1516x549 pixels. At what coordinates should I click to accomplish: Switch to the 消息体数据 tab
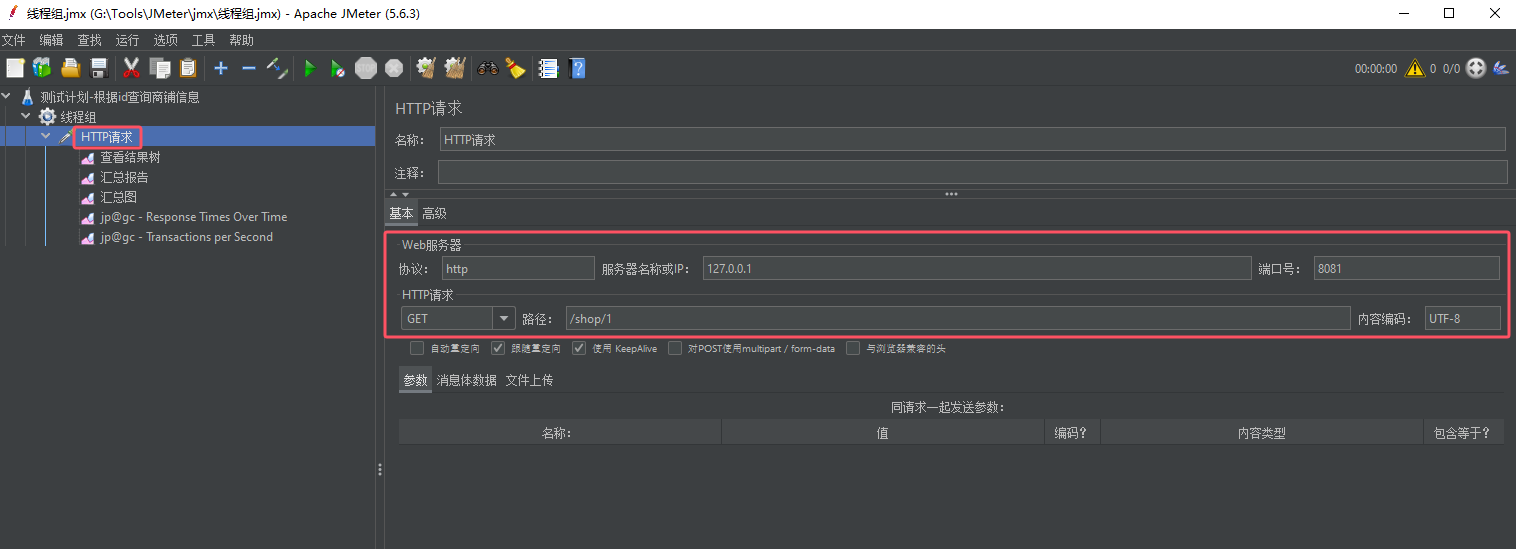click(x=467, y=380)
